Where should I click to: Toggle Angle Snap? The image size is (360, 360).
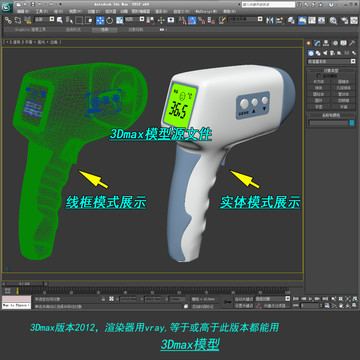point(192,20)
